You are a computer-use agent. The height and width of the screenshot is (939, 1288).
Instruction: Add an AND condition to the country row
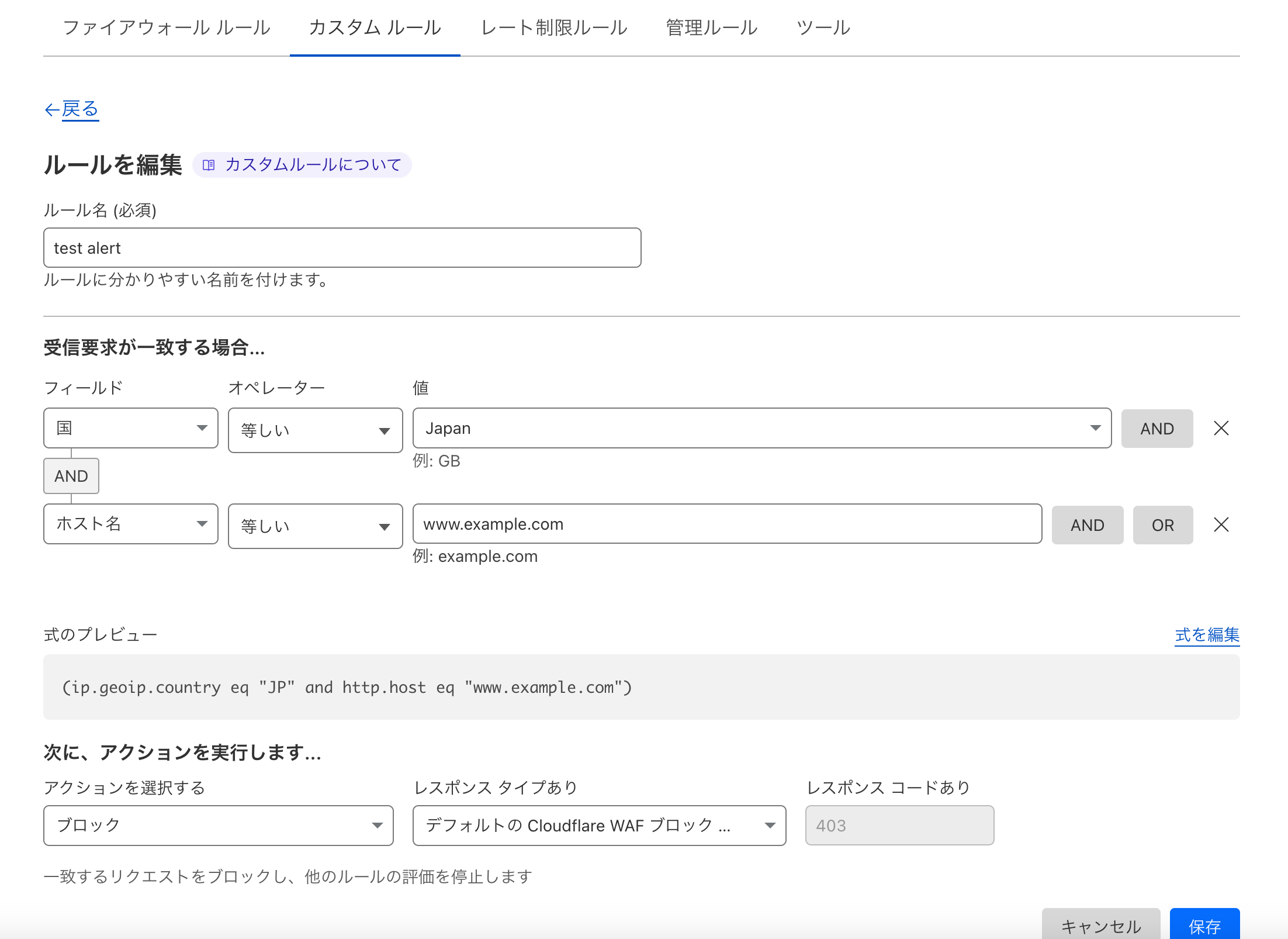[1157, 428]
